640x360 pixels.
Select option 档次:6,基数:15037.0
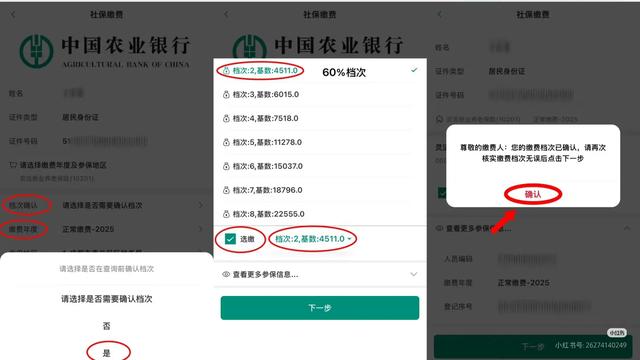coord(320,166)
